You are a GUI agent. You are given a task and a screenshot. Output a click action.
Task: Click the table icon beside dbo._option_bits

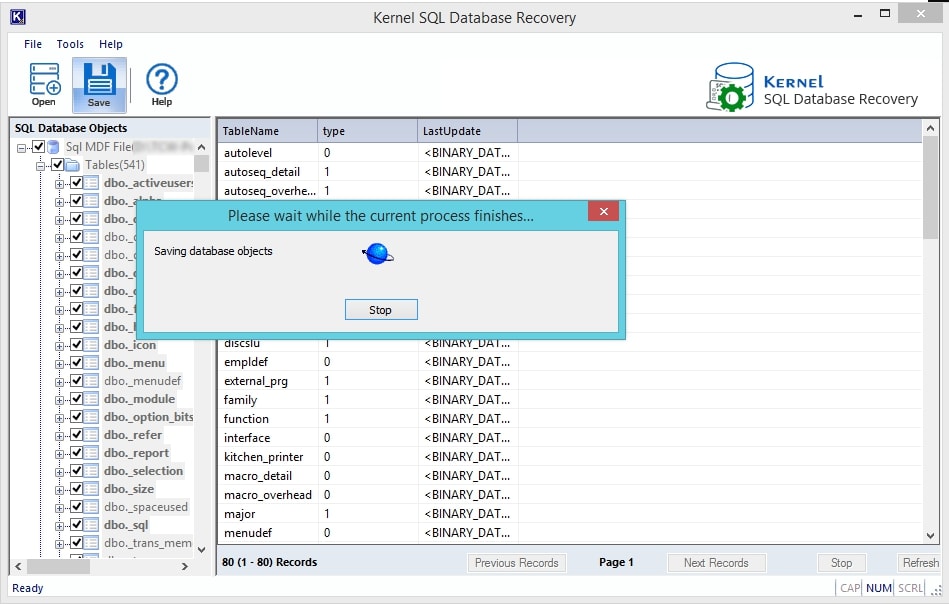click(x=91, y=416)
